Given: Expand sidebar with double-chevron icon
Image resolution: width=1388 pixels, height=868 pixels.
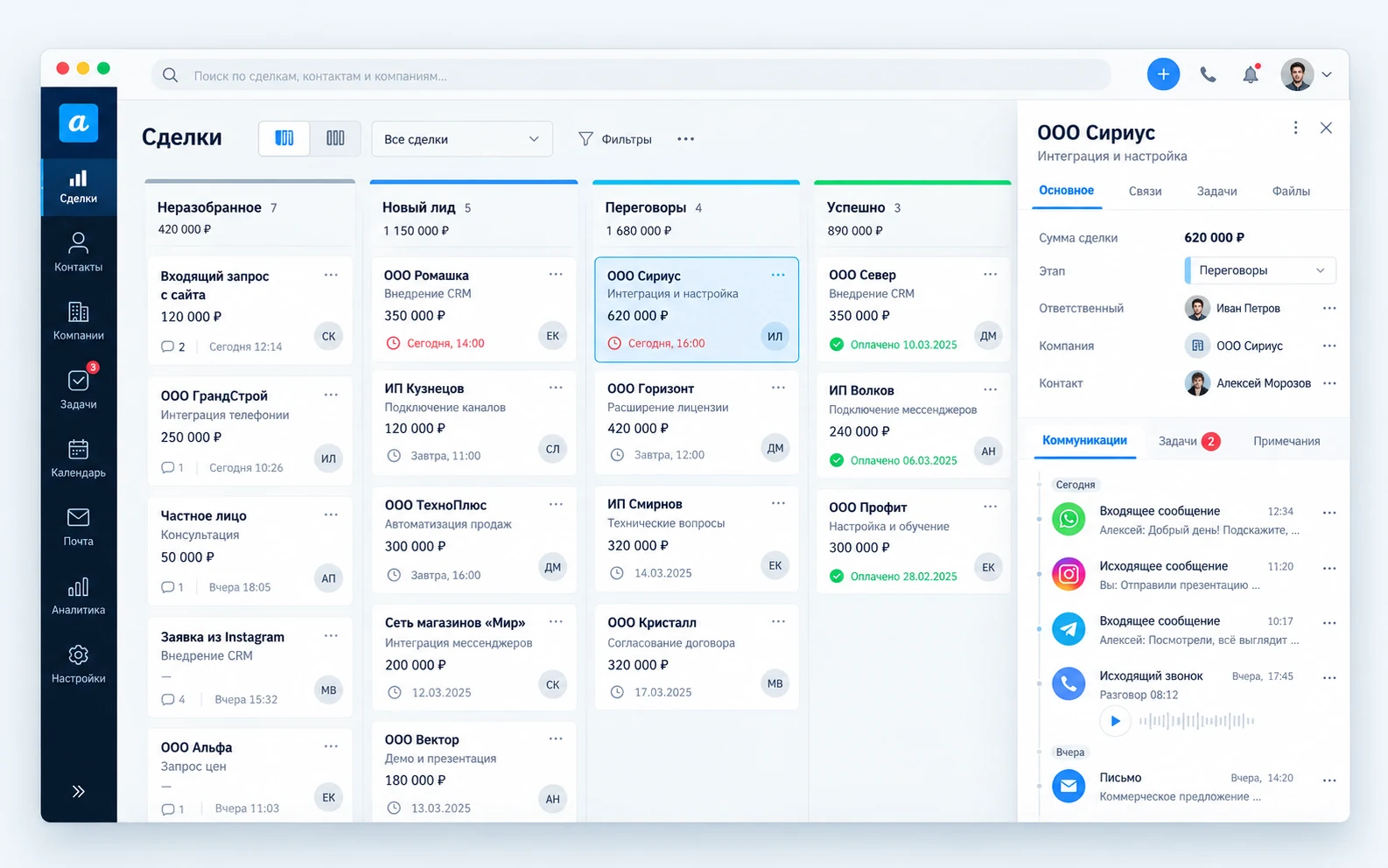Looking at the screenshot, I should 79,791.
